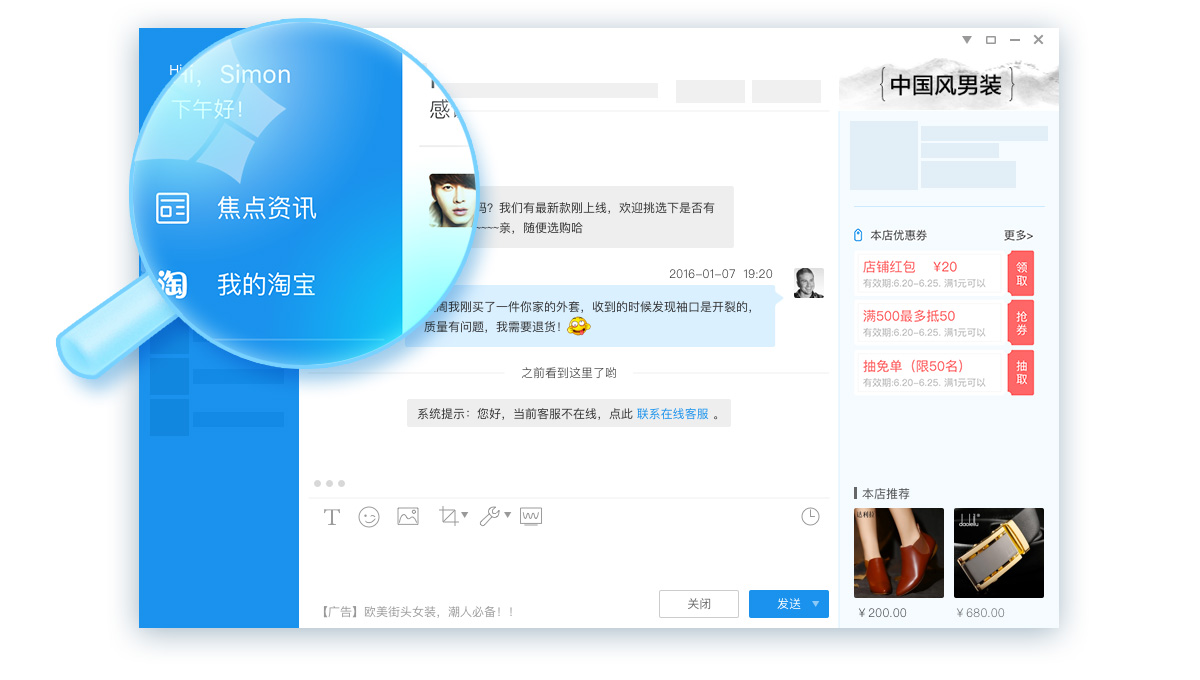Screen dimensions: 1200x680
Task: Select the text formatting tool in chat toolbar
Action: [332, 516]
